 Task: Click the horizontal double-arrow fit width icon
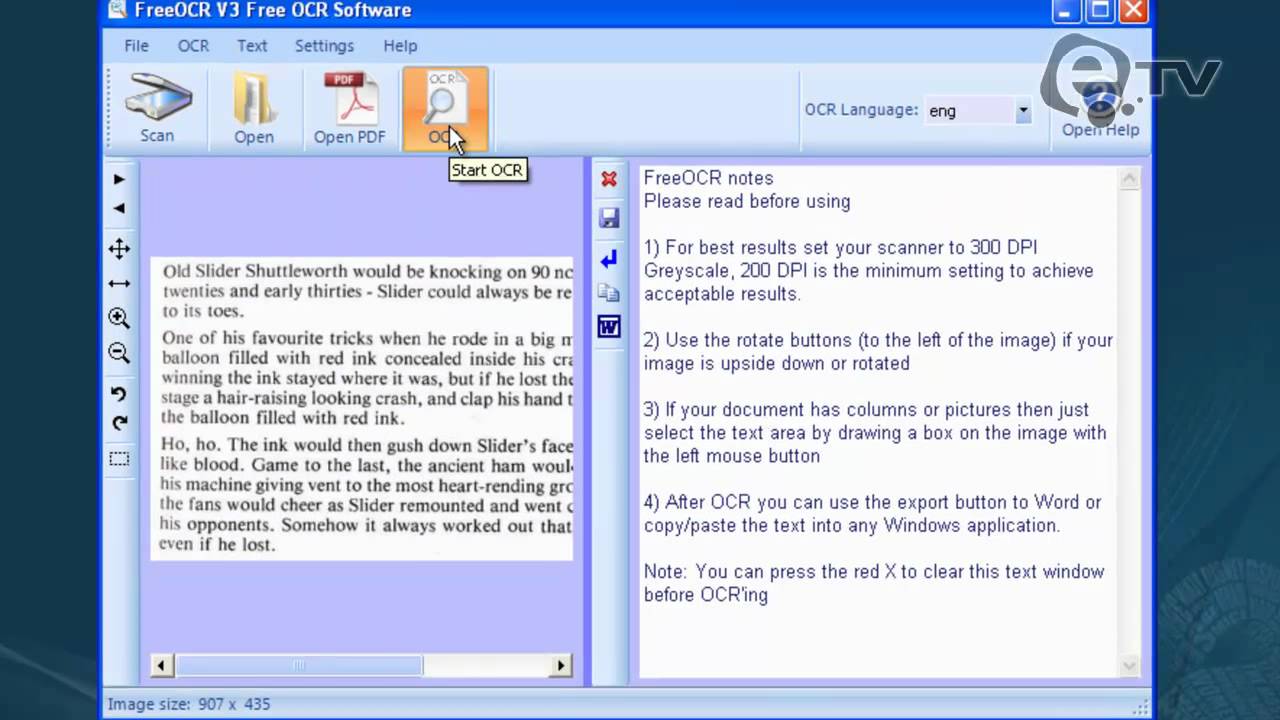pyautogui.click(x=119, y=284)
